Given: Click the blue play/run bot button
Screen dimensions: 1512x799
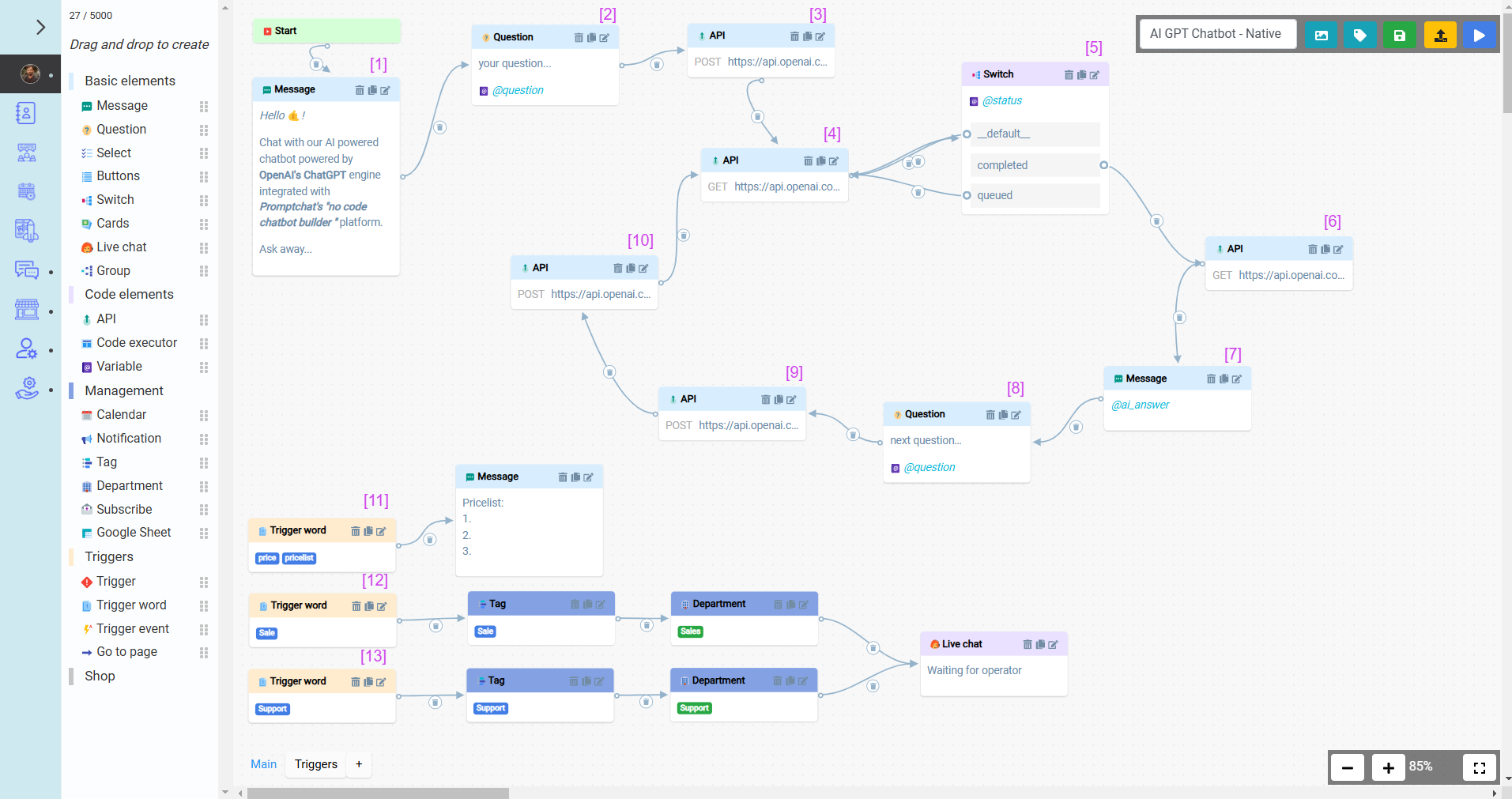Looking at the screenshot, I should 1479,35.
